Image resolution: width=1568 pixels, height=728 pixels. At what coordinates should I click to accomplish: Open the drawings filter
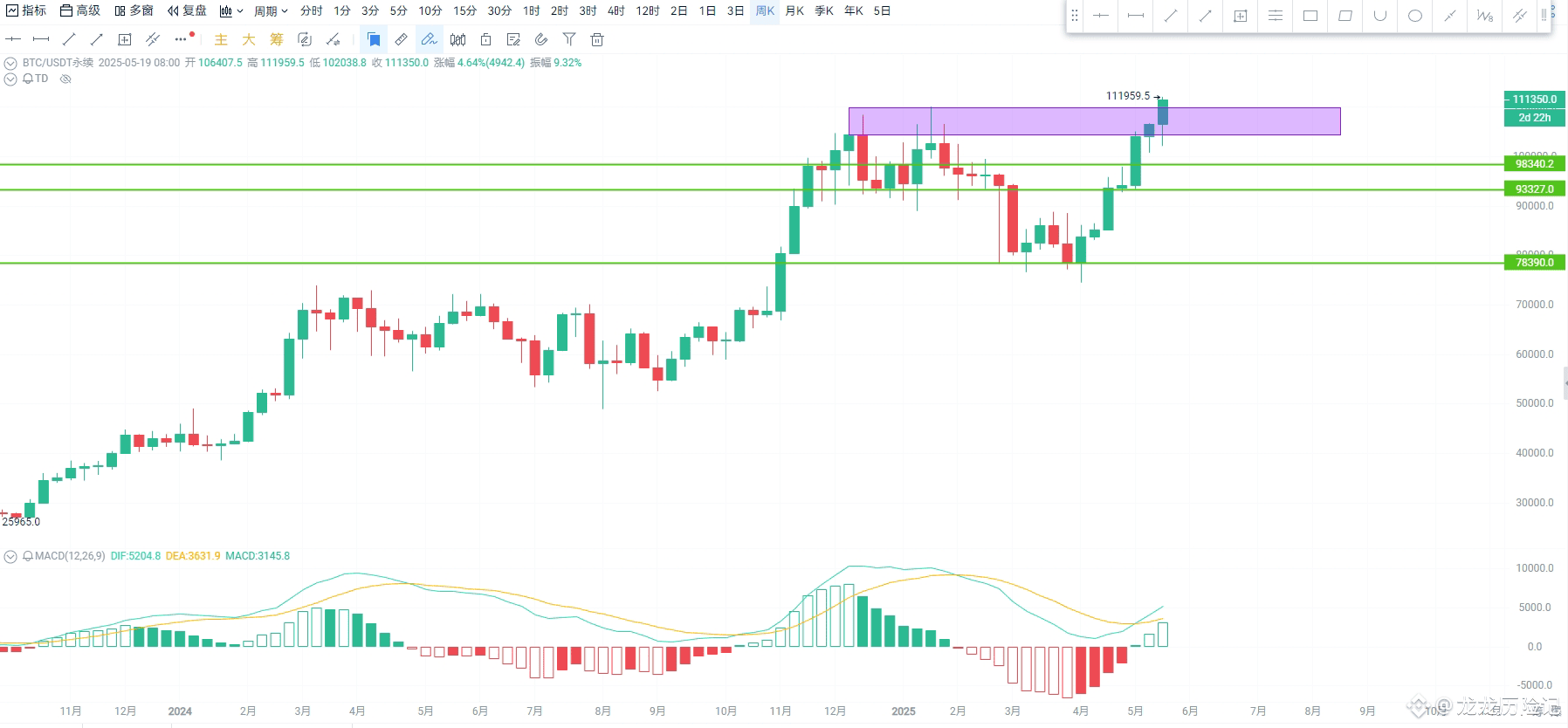click(x=569, y=39)
